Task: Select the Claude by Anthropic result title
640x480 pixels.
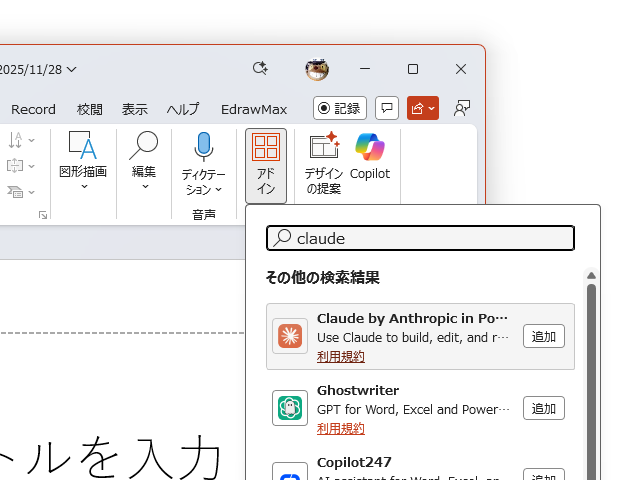Action: [x=412, y=318]
